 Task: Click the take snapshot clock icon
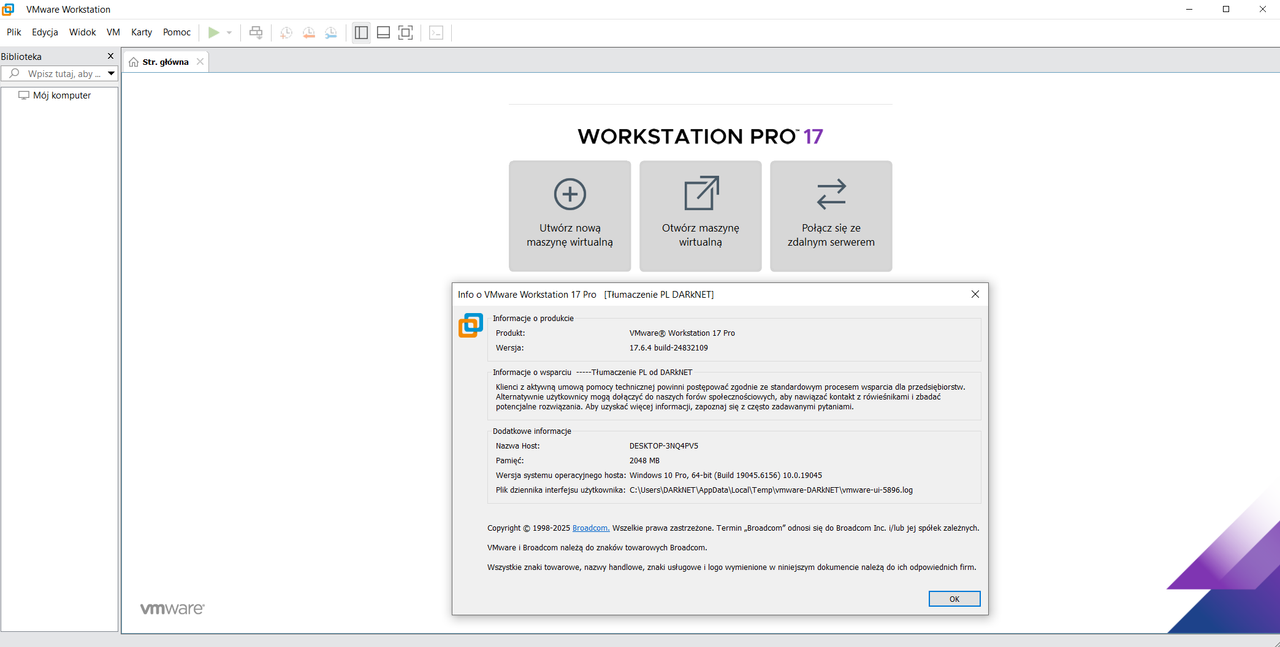(x=286, y=32)
